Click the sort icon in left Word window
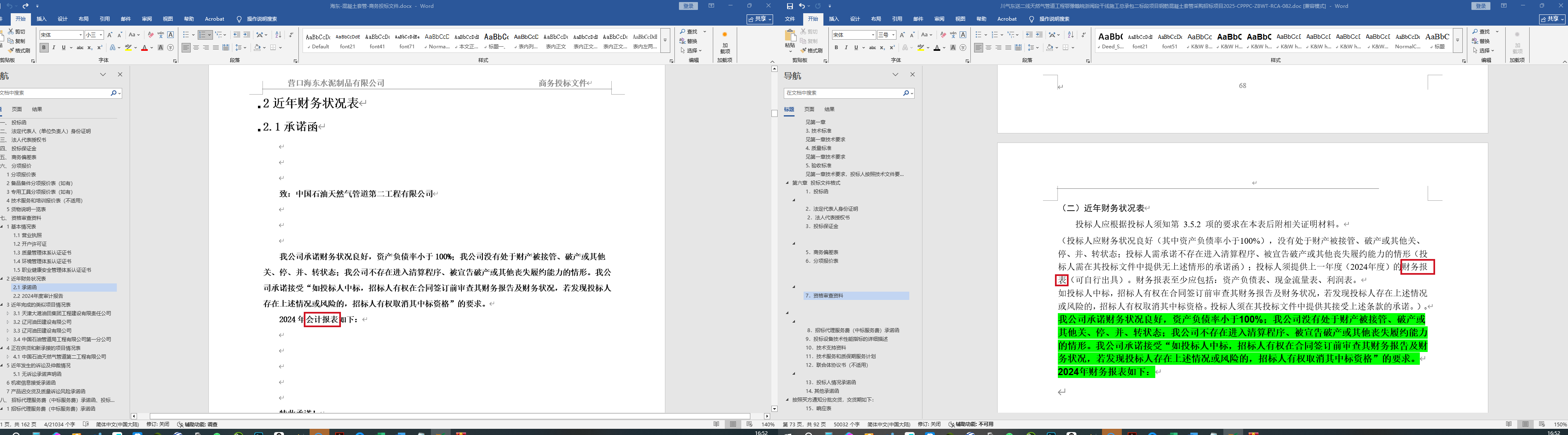 [278, 35]
